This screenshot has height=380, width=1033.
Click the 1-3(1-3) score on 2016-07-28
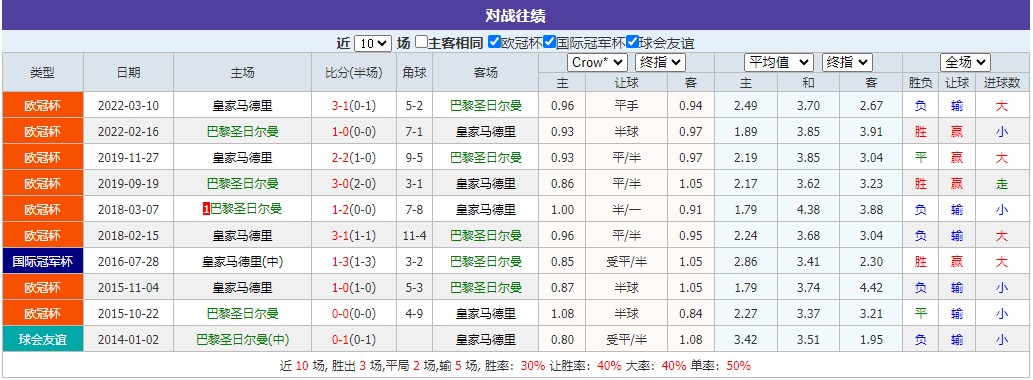pyautogui.click(x=354, y=261)
